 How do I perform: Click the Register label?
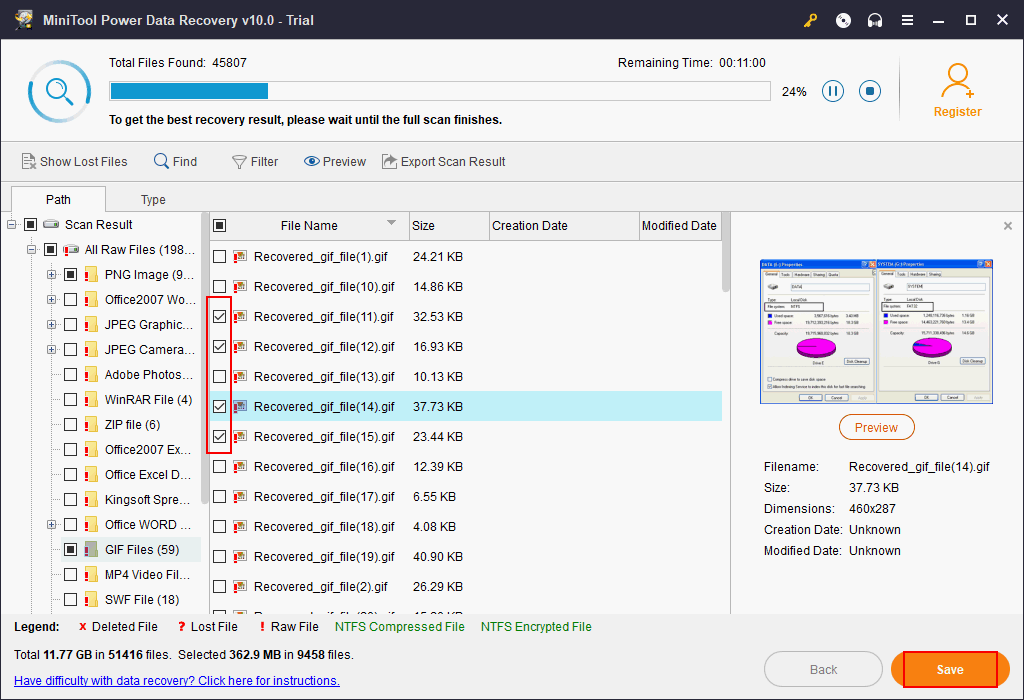[x=957, y=112]
